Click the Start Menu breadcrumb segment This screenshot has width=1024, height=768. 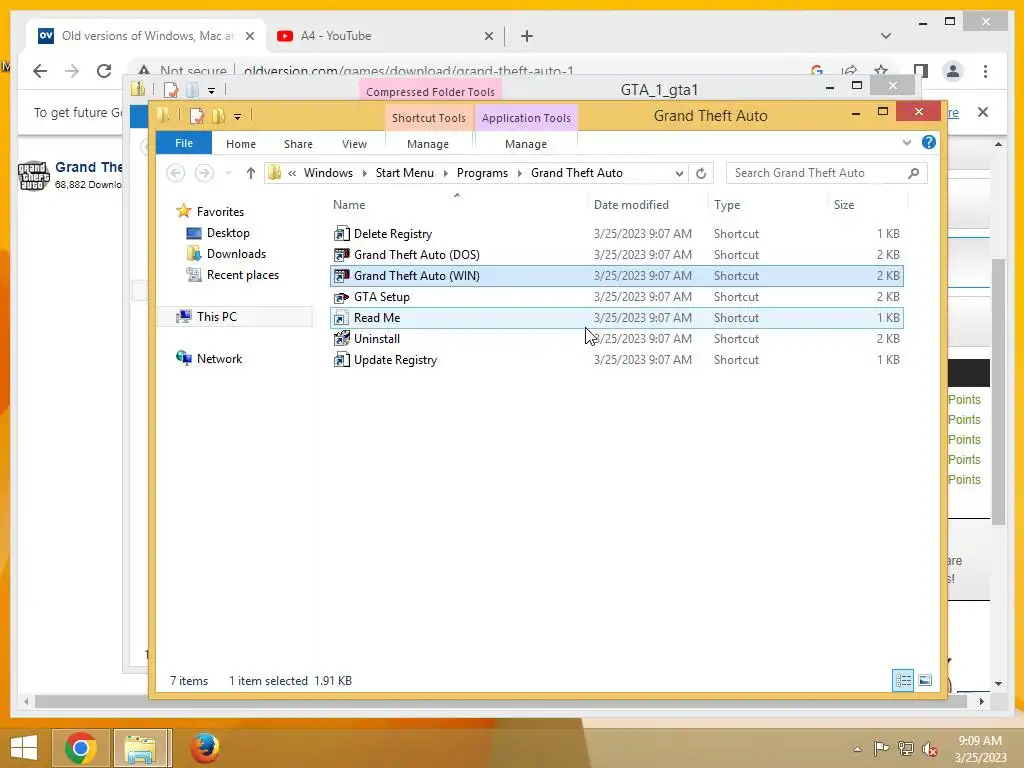click(404, 173)
